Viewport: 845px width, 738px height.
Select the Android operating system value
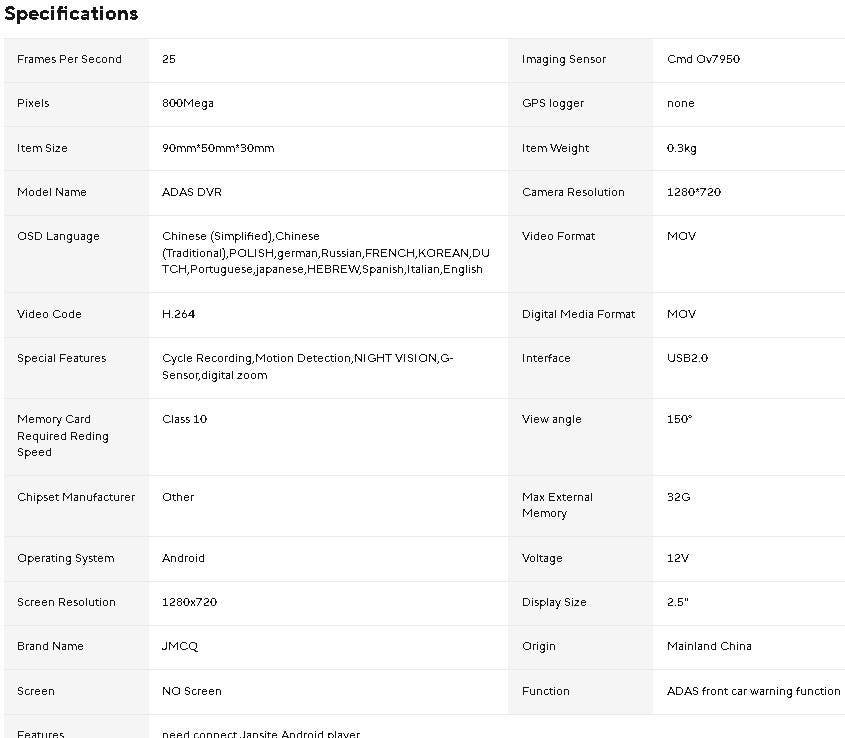[183, 558]
